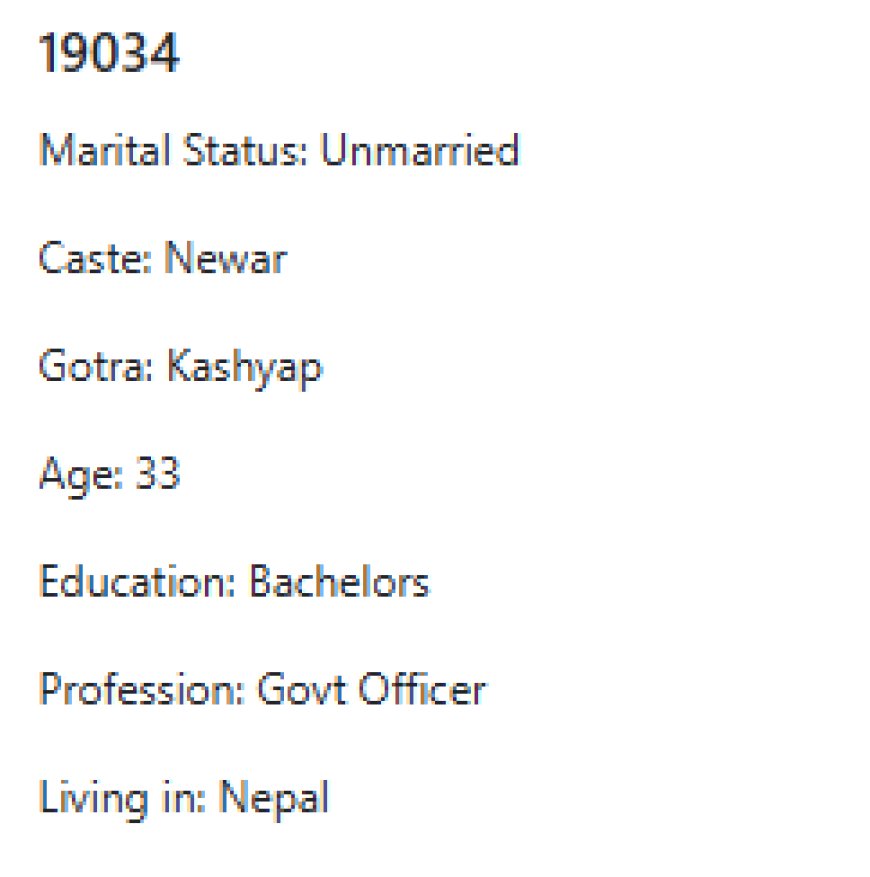The height and width of the screenshot is (877, 870).
Task: Select the "Nepal" location value
Action: tap(273, 800)
